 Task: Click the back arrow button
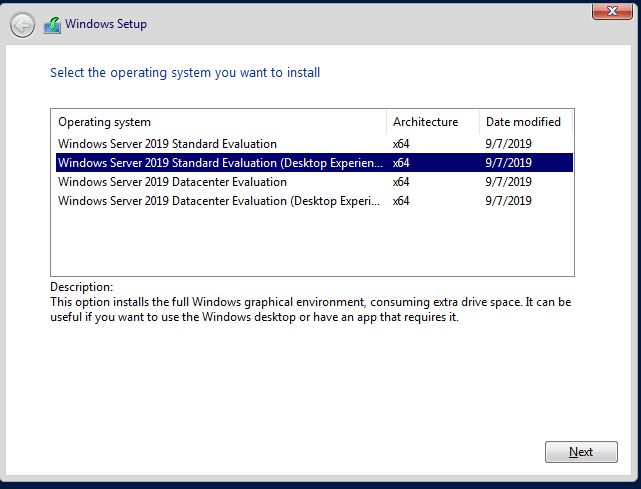pyautogui.click(x=22, y=25)
